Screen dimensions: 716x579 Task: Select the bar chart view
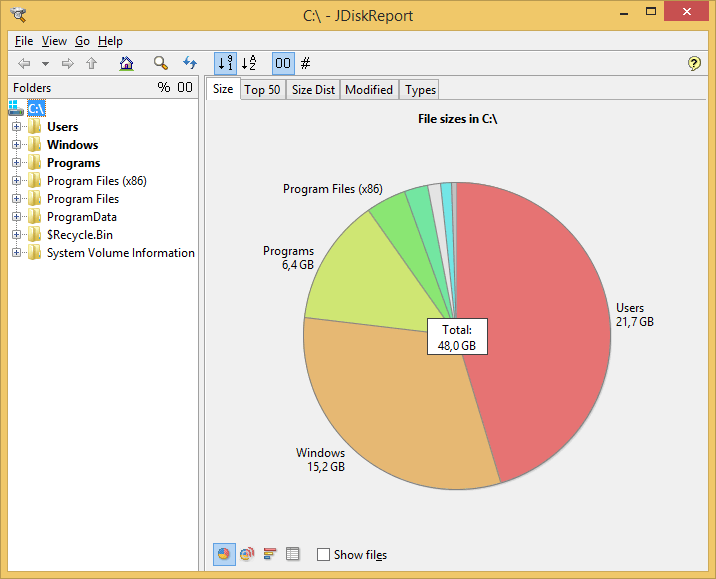270,554
